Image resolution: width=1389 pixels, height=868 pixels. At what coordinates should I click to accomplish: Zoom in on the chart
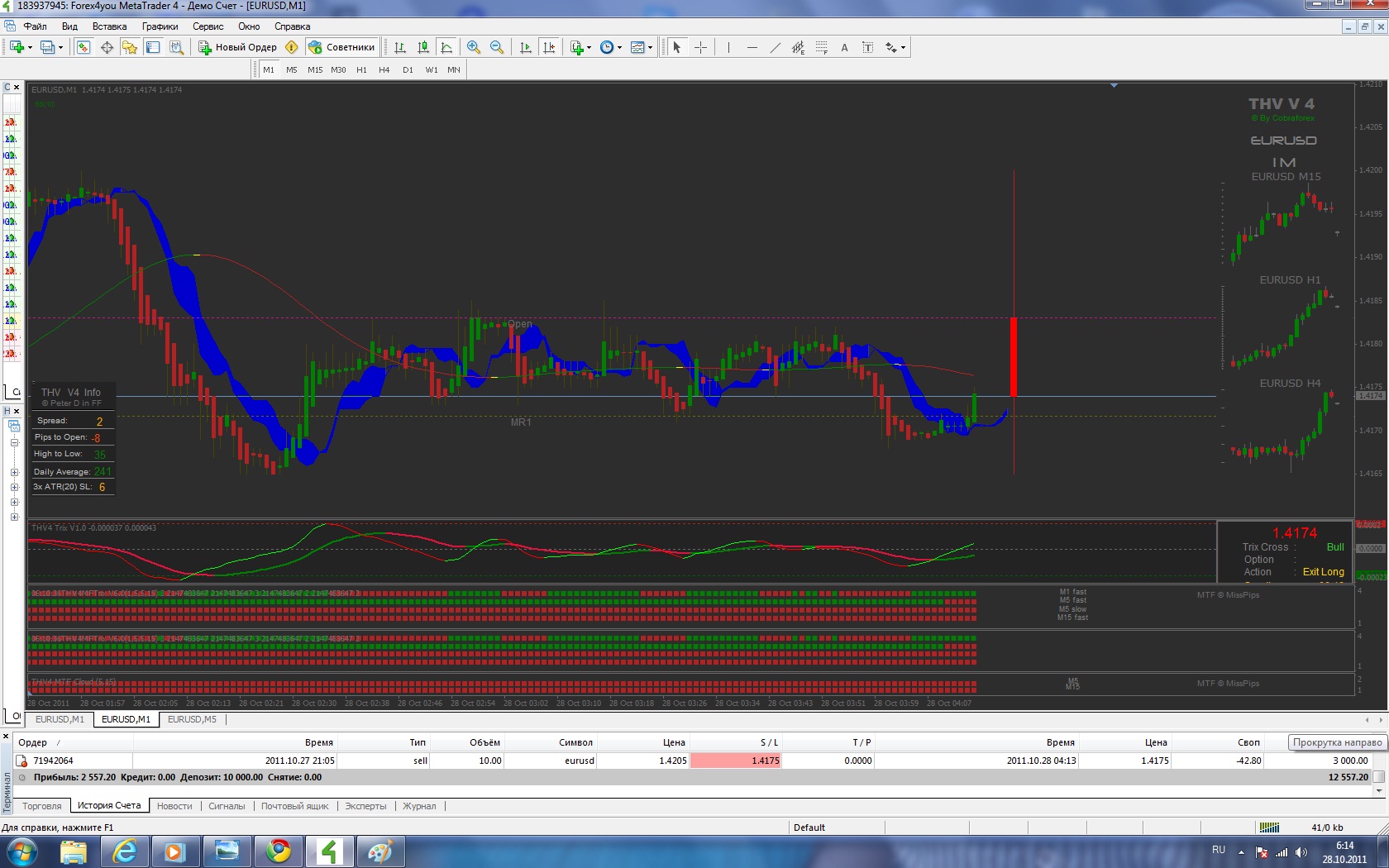474,47
